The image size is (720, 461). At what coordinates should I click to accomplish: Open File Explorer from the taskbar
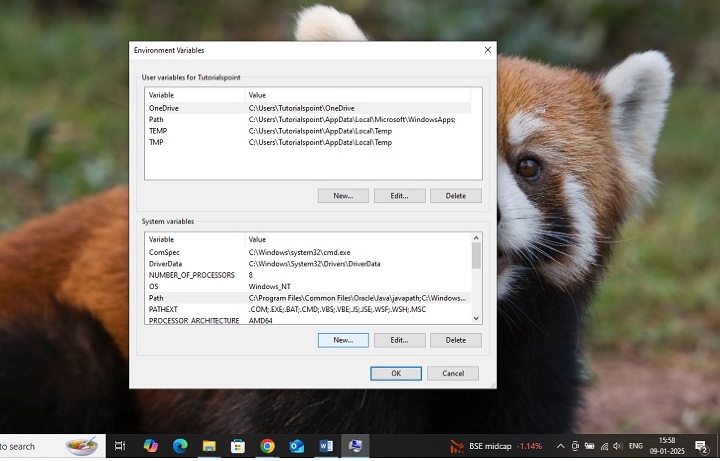[209, 445]
